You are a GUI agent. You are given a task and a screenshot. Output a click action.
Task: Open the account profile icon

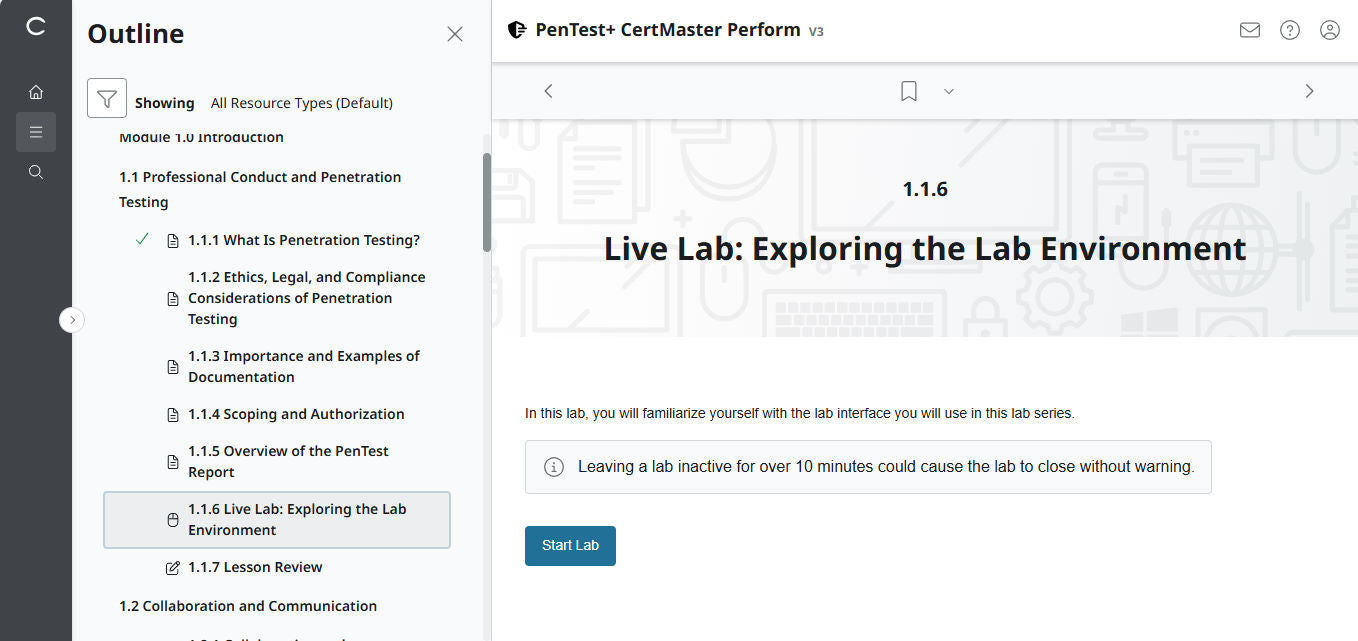pos(1329,30)
